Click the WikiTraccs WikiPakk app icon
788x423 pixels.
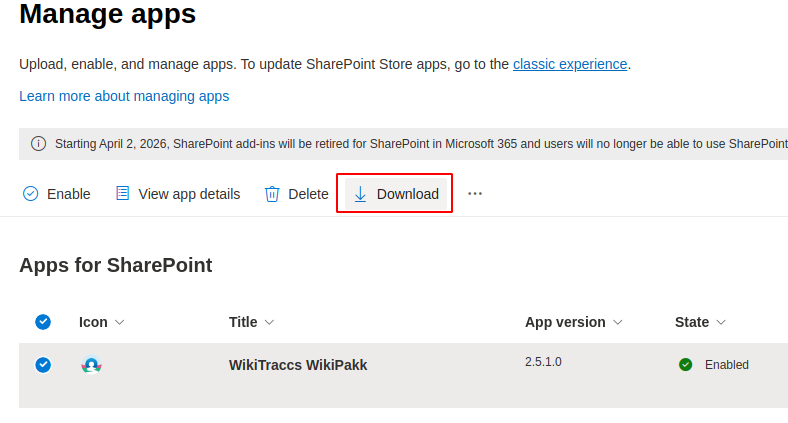tap(91, 365)
